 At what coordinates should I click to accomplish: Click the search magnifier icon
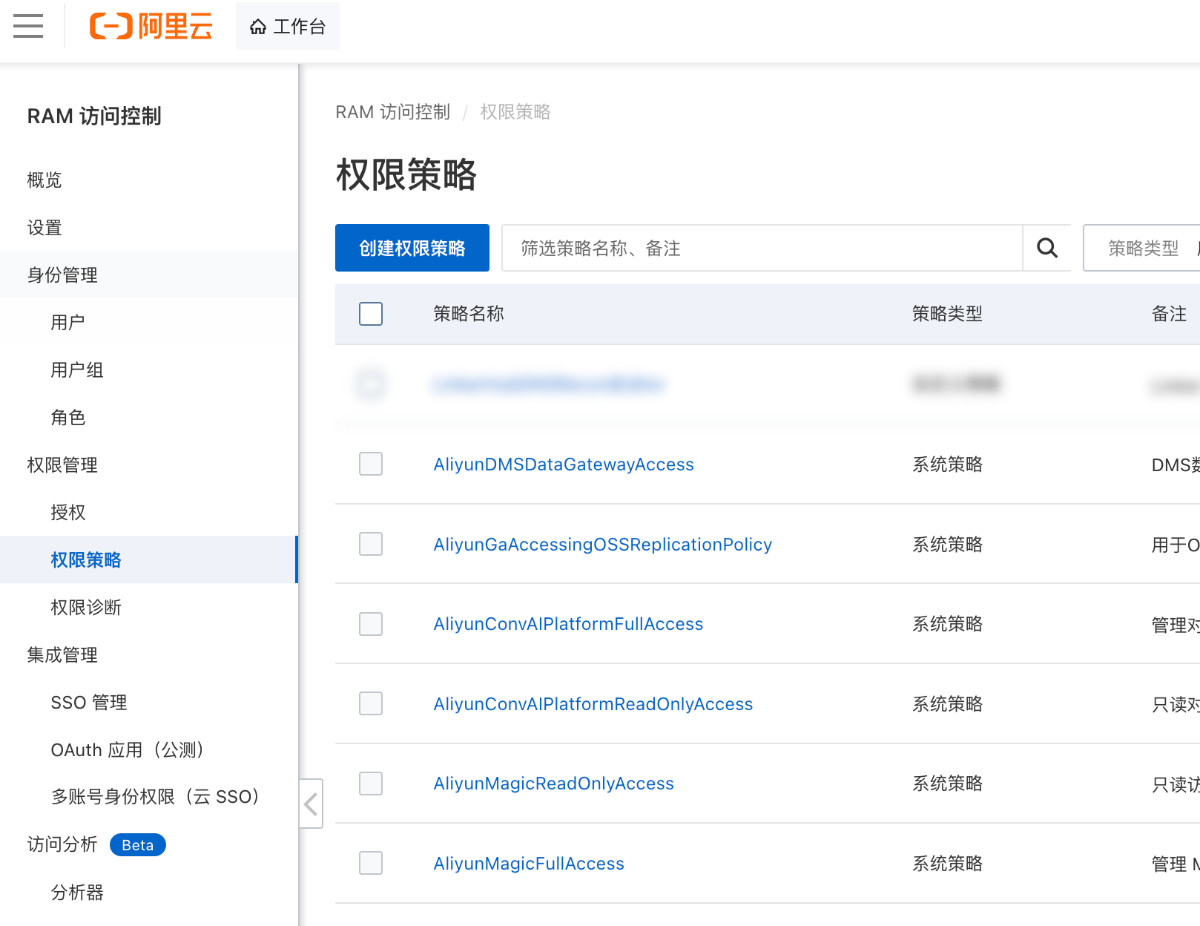point(1047,248)
